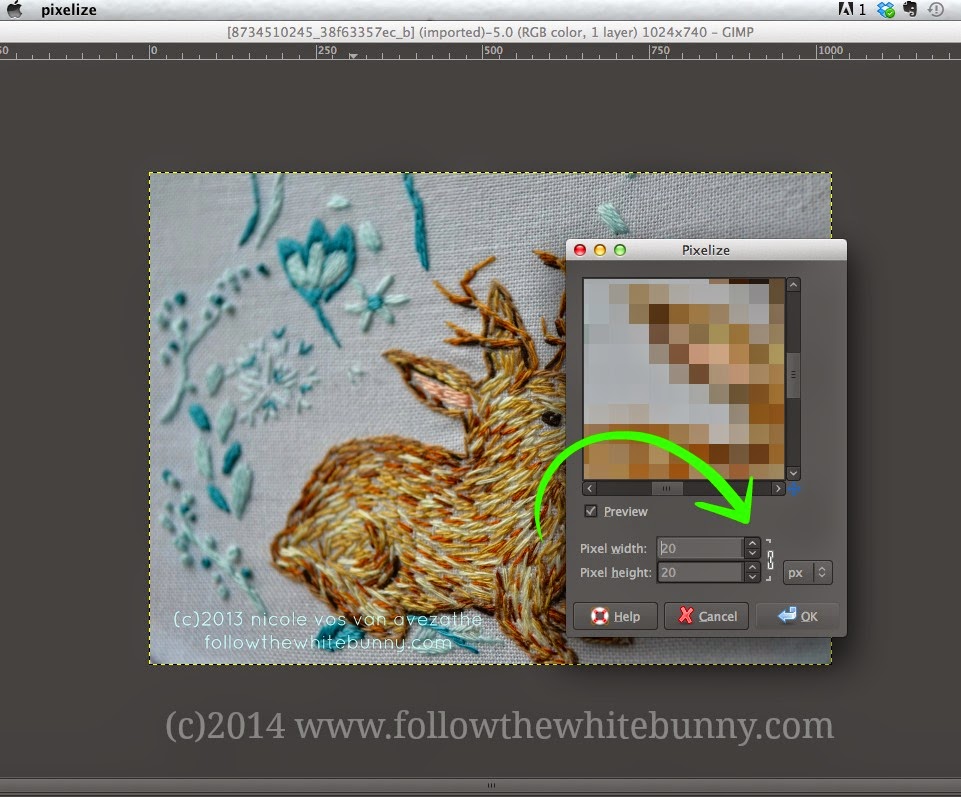Click the preview horizontal scrollbar handle
Screen dimensions: 961x797
coord(666,489)
